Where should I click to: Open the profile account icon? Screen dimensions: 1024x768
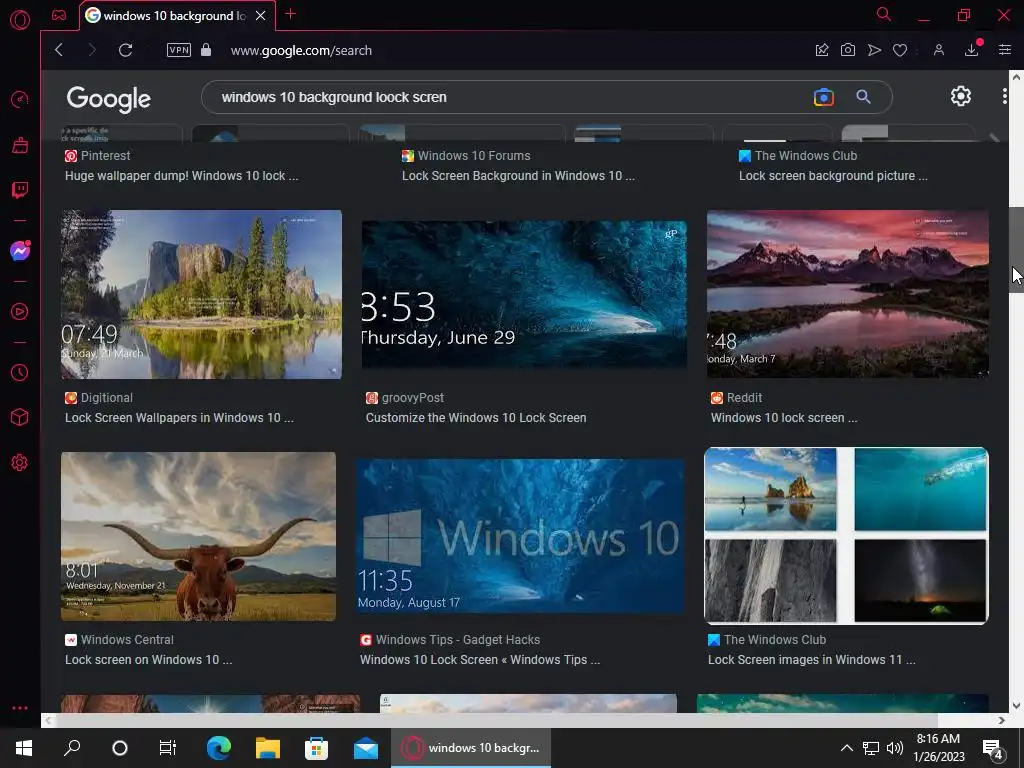click(938, 50)
